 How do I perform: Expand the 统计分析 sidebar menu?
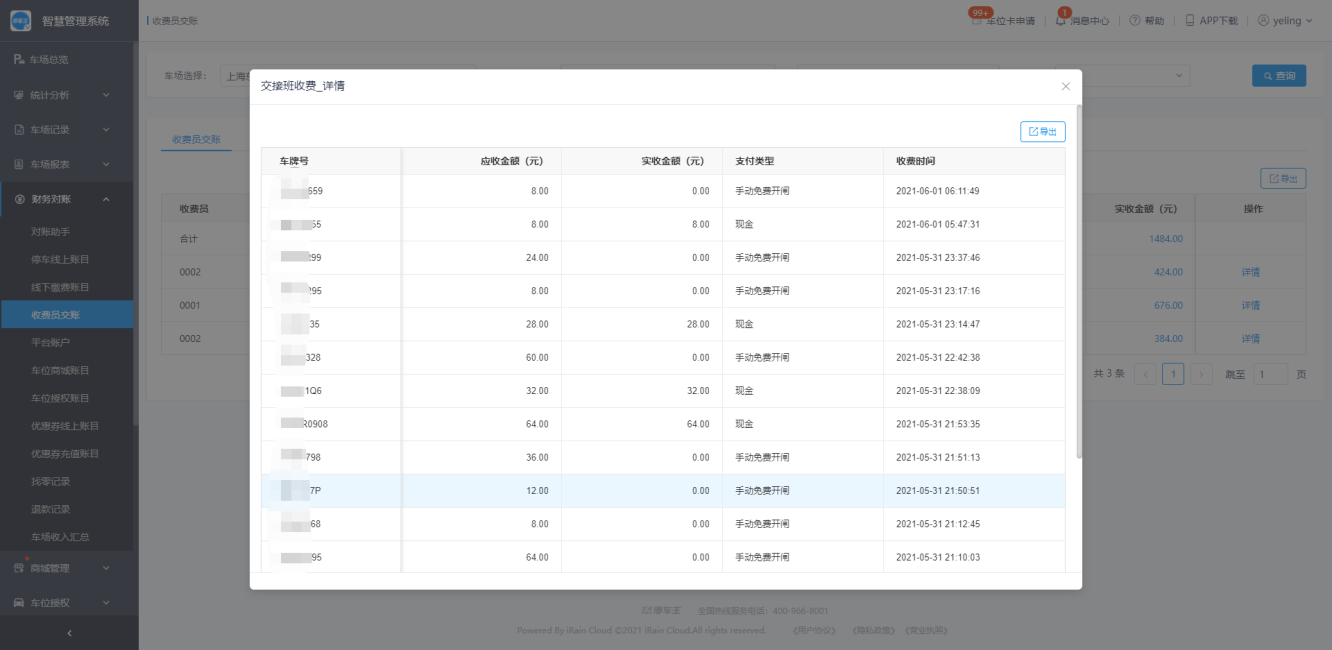click(67, 95)
